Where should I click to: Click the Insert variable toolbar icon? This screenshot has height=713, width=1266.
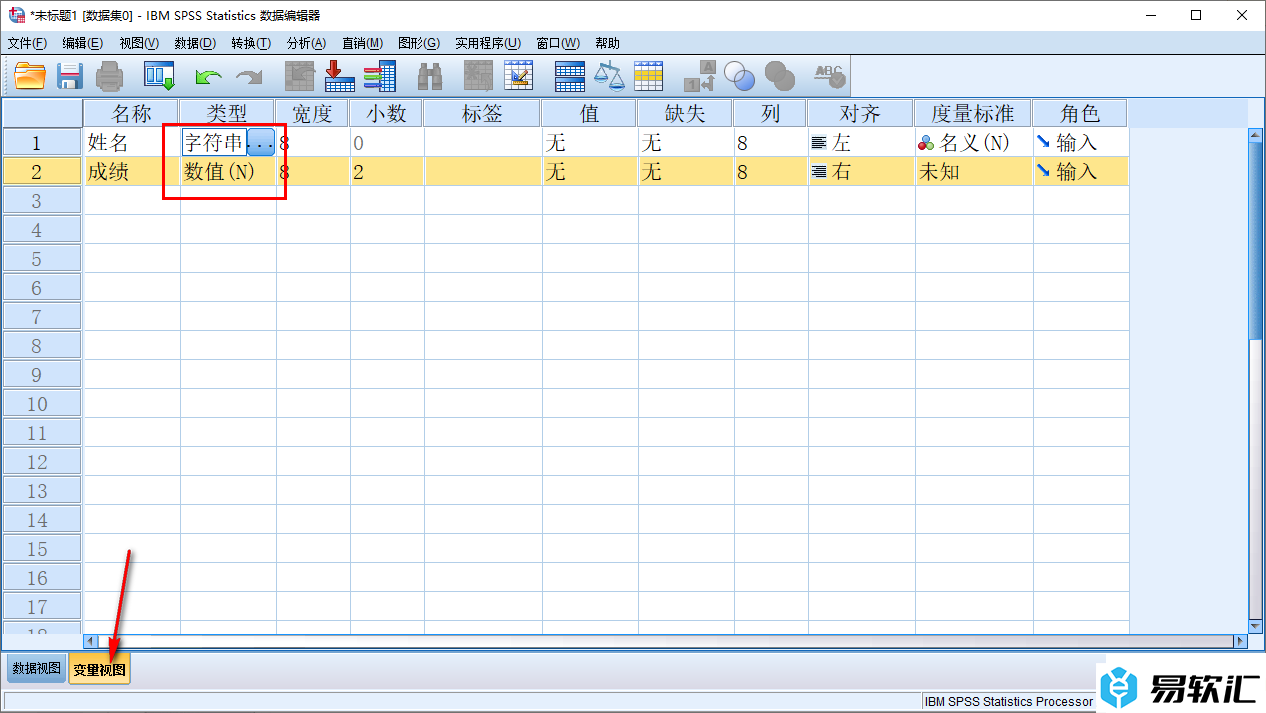tap(519, 76)
